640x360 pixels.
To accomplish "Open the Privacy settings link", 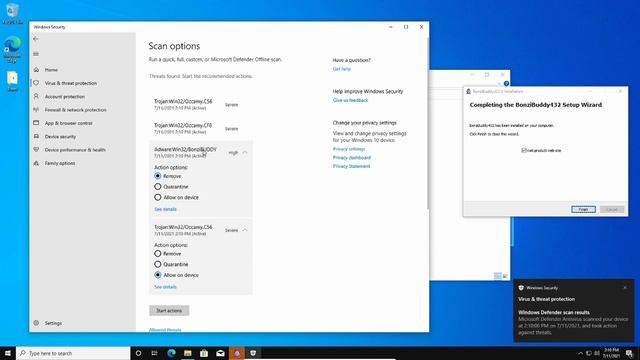I will (x=349, y=149).
